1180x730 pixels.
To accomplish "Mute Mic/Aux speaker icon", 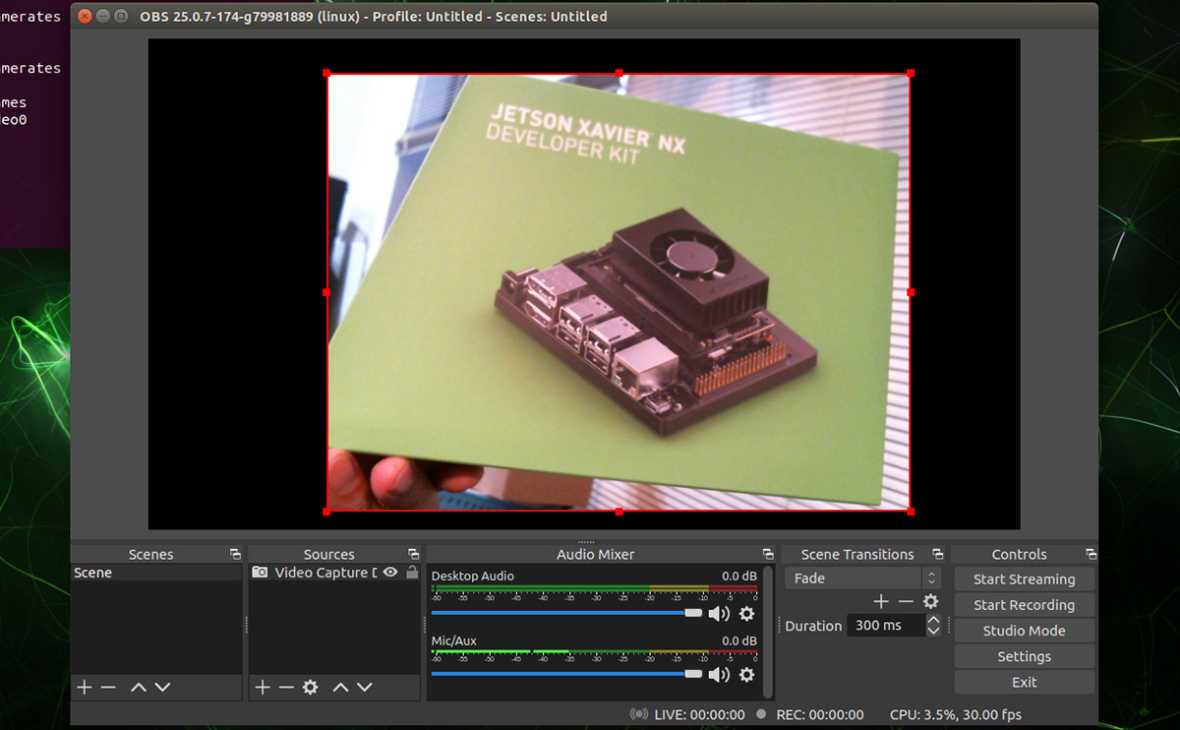I will click(719, 674).
